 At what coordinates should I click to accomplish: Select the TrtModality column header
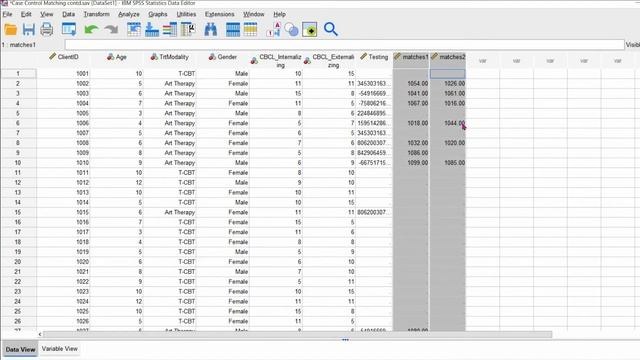point(170,60)
